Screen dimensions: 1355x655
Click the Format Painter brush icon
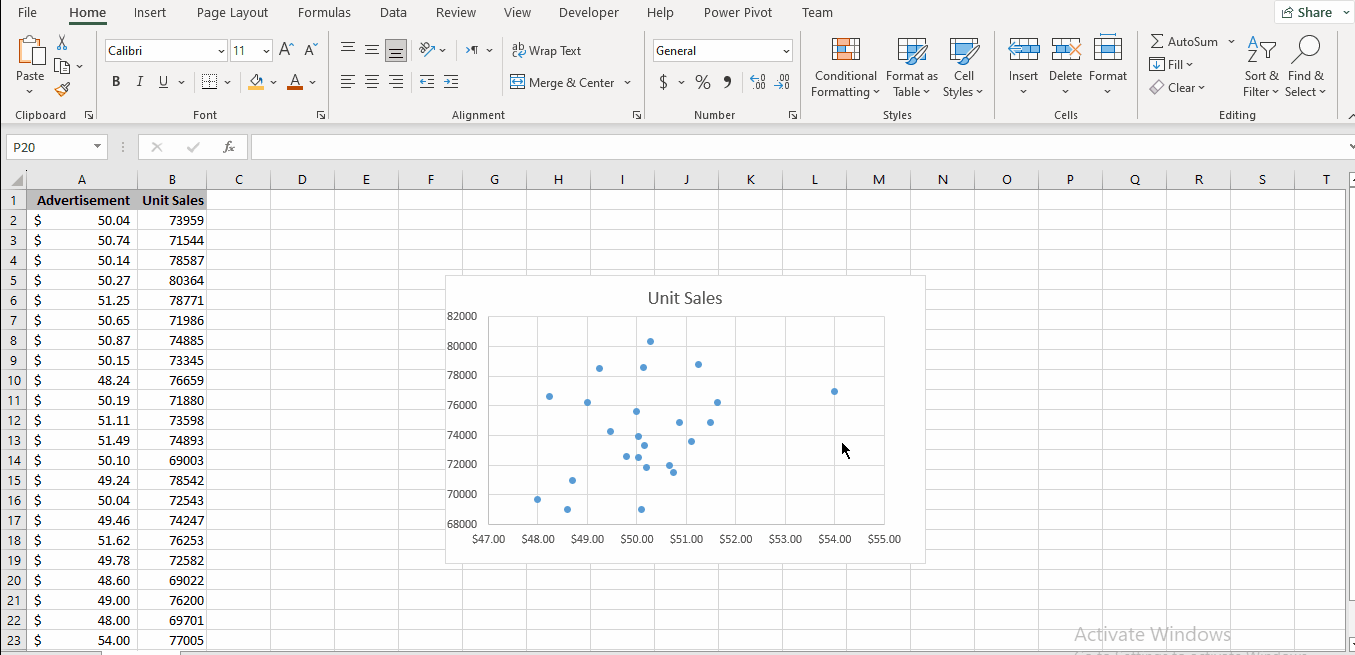(62, 89)
